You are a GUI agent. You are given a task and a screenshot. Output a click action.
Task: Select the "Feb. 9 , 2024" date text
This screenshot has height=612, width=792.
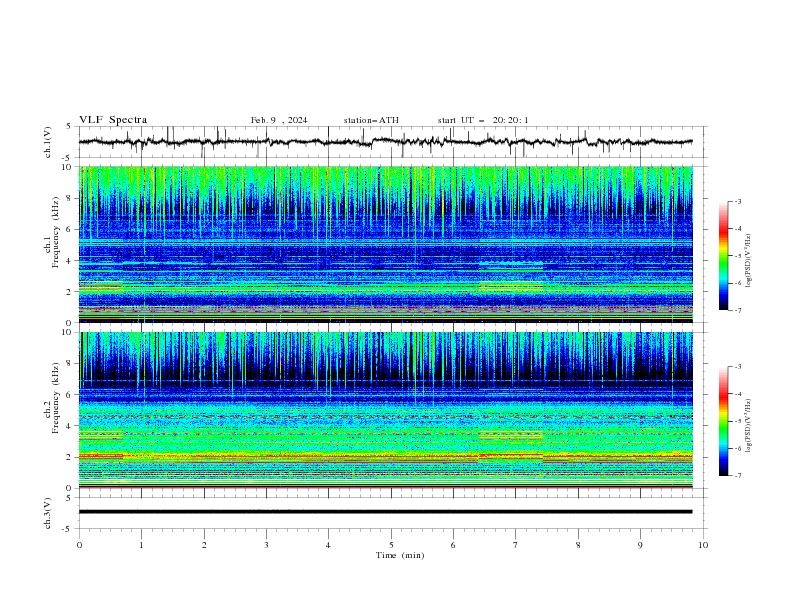[279, 120]
